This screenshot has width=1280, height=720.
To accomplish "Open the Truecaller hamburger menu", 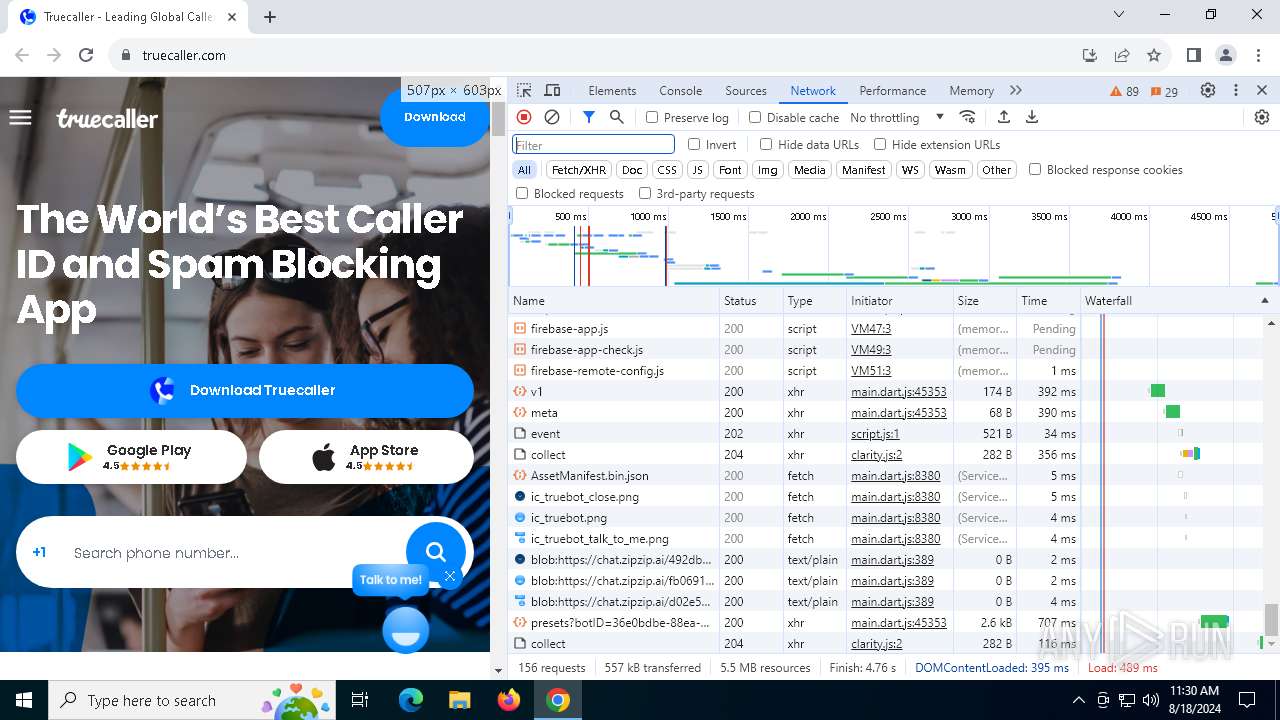I will coord(20,118).
